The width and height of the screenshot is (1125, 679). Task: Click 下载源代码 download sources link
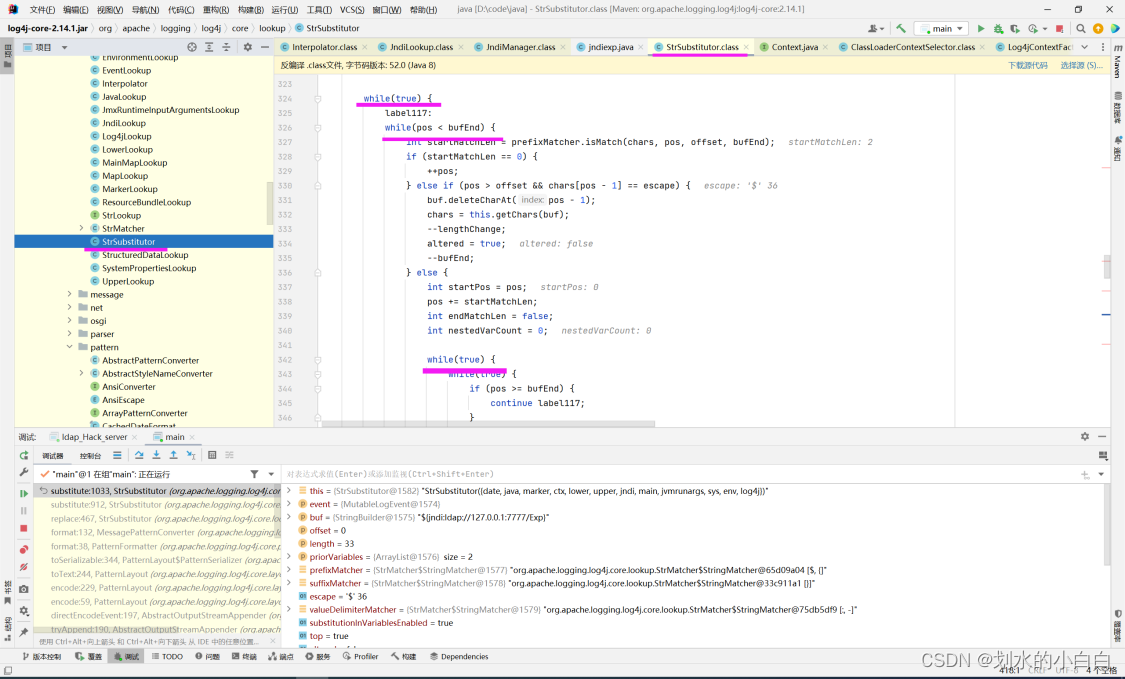tap(1027, 65)
